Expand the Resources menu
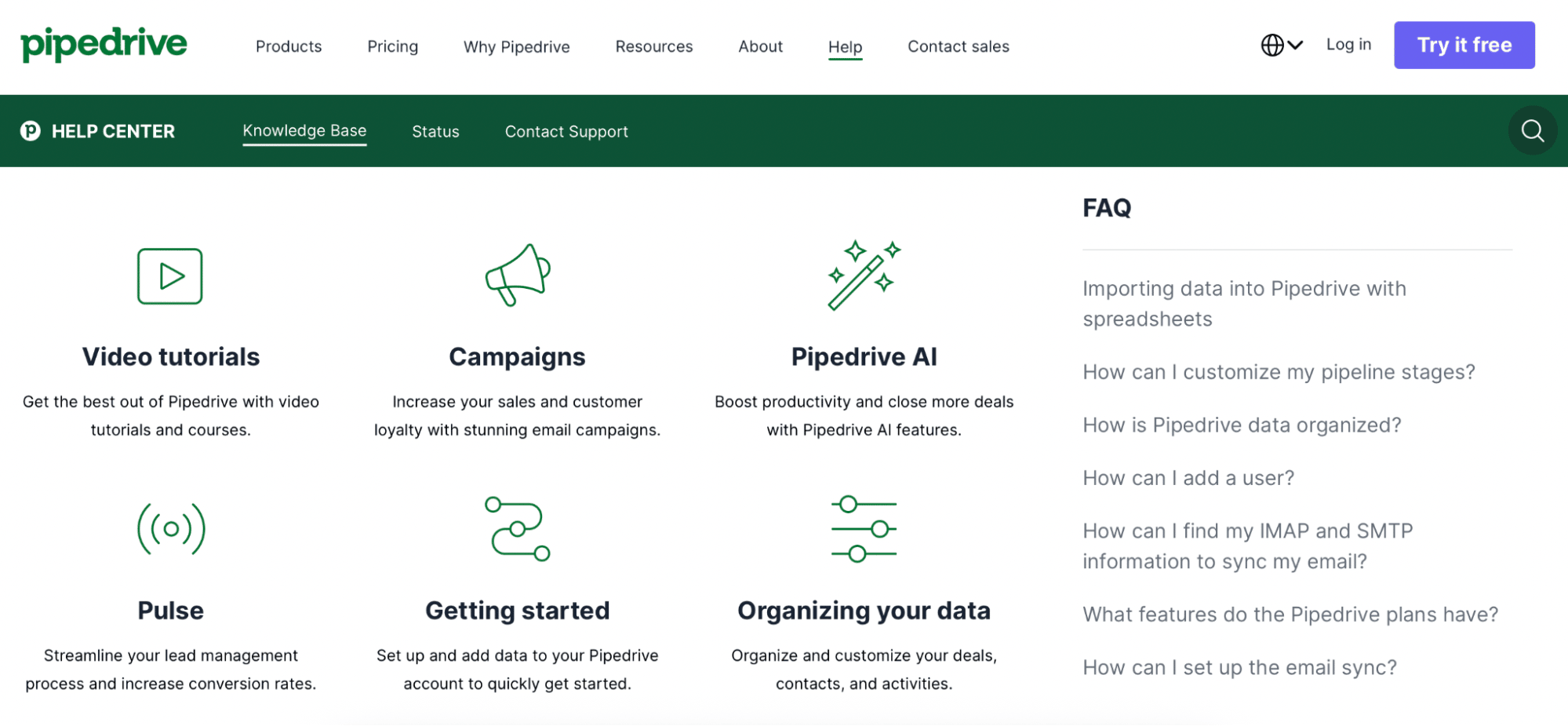Screen dimensions: 1568x726 pyautogui.click(x=653, y=46)
